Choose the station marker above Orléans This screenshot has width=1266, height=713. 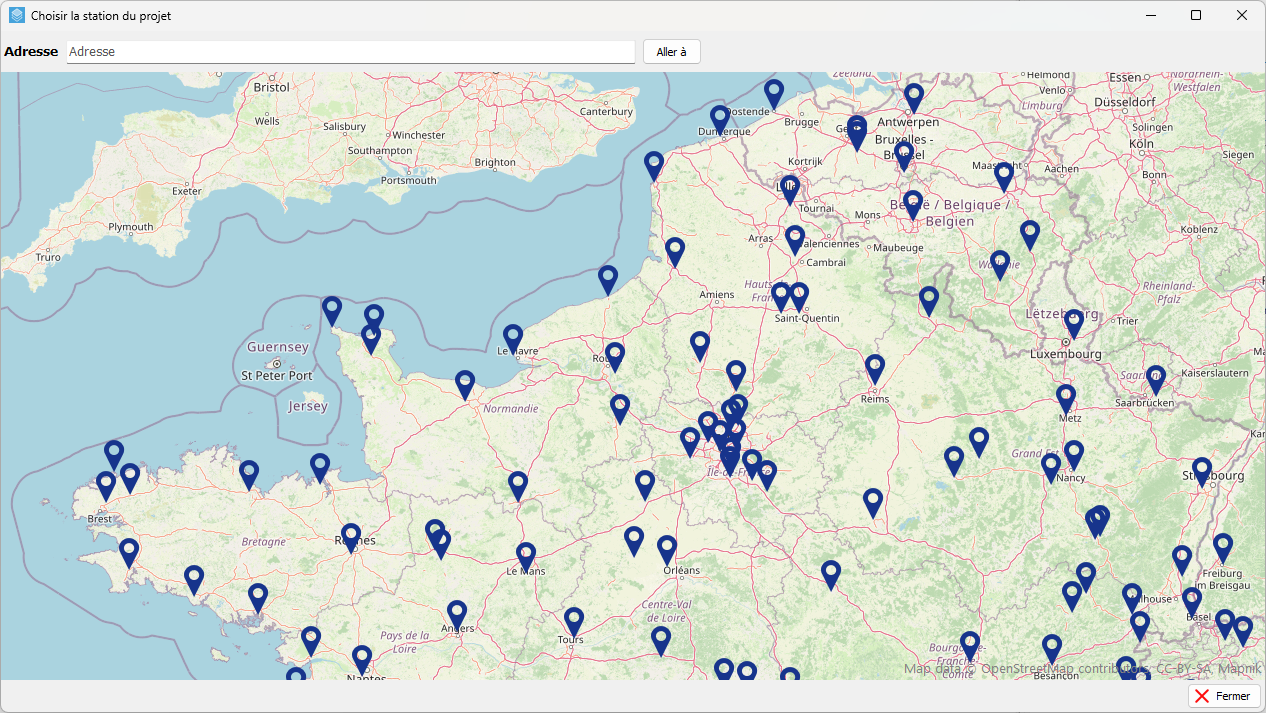[x=667, y=549]
